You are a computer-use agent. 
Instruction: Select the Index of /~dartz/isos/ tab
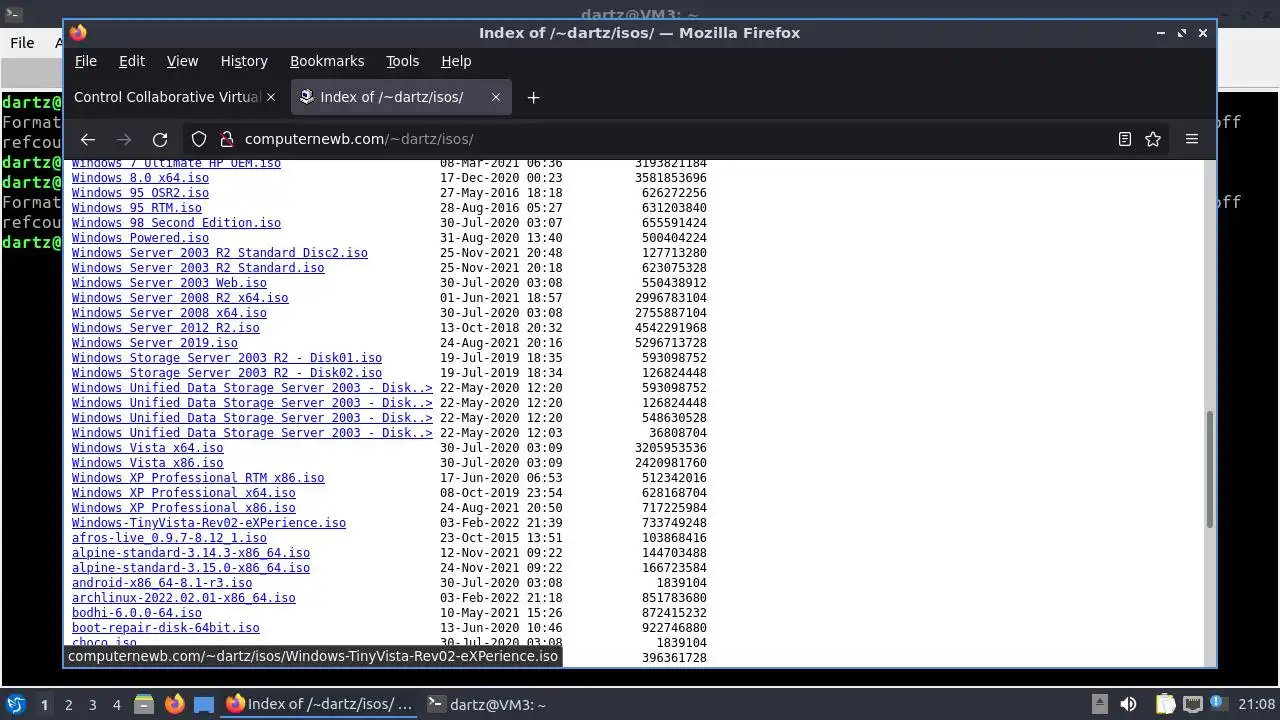pyautogui.click(x=401, y=97)
